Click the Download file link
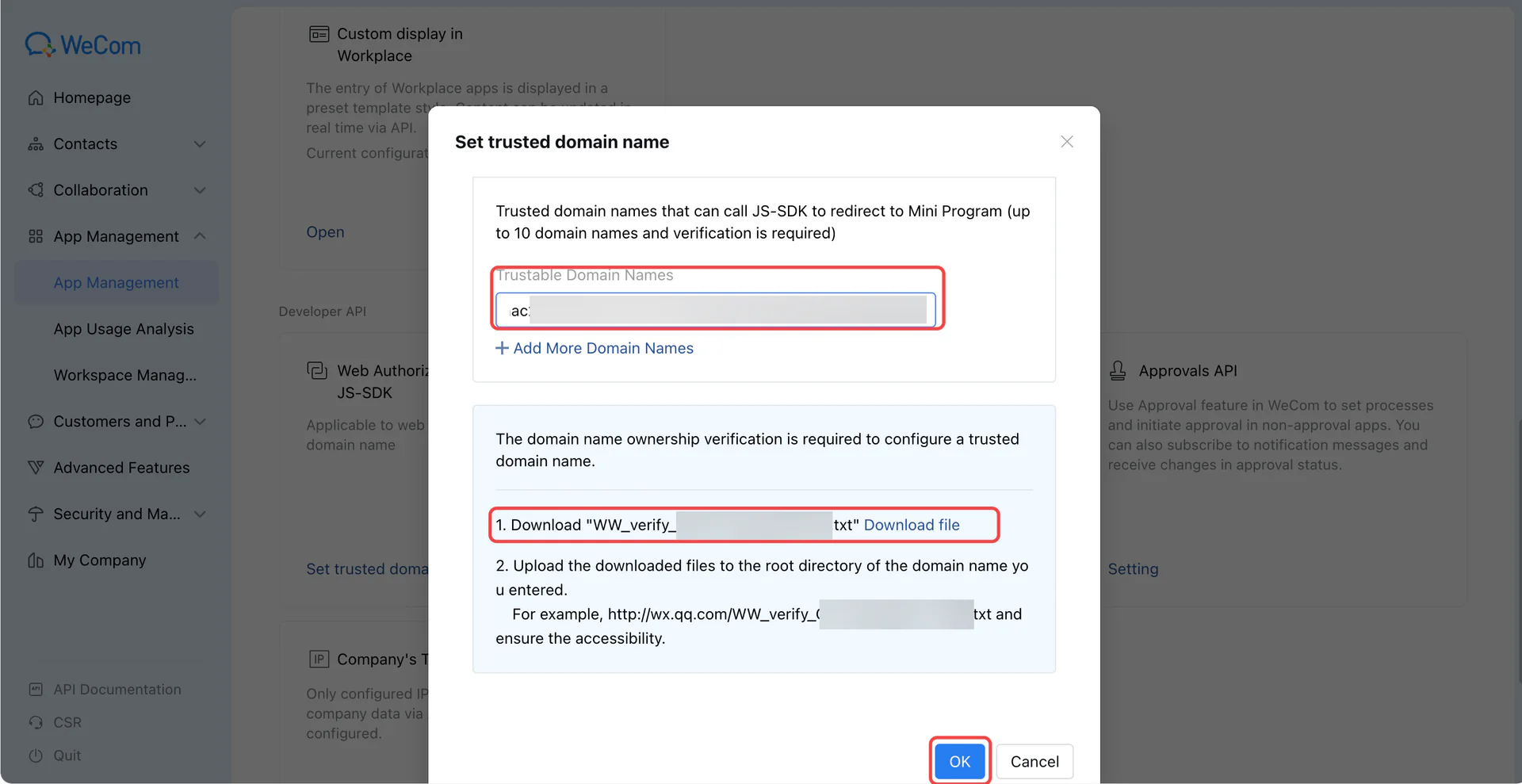This screenshot has width=1522, height=784. [x=912, y=525]
